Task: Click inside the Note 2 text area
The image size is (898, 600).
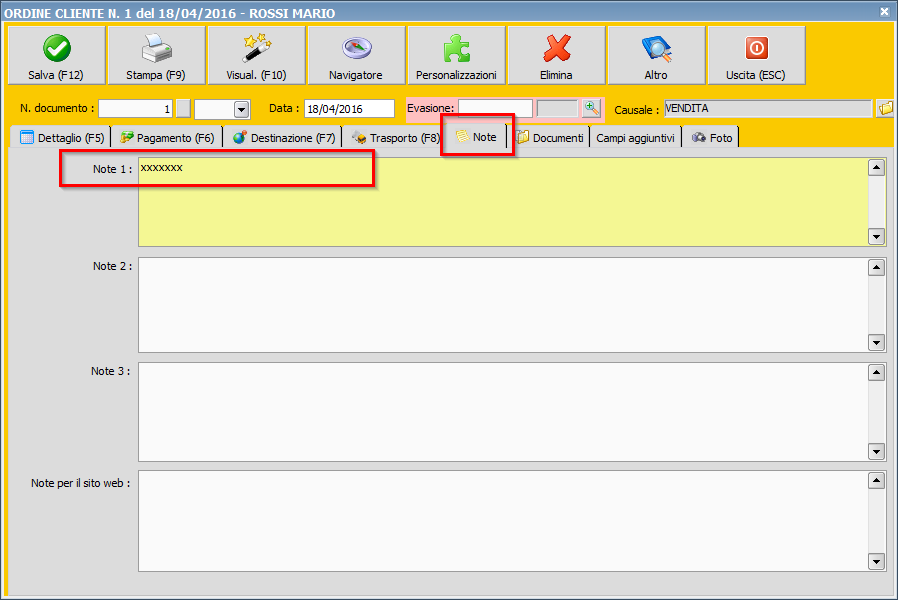Action: pyautogui.click(x=503, y=305)
